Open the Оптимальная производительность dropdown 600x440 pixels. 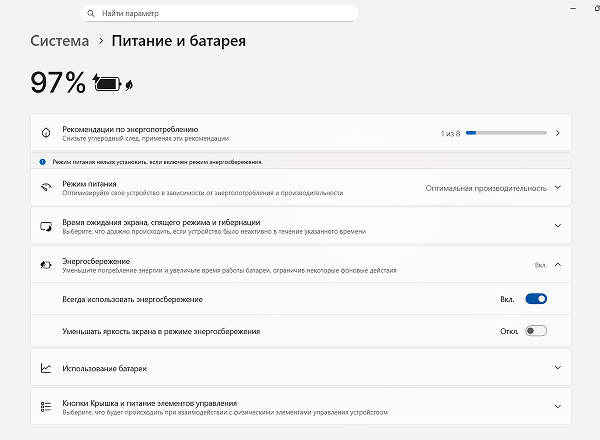coord(492,188)
